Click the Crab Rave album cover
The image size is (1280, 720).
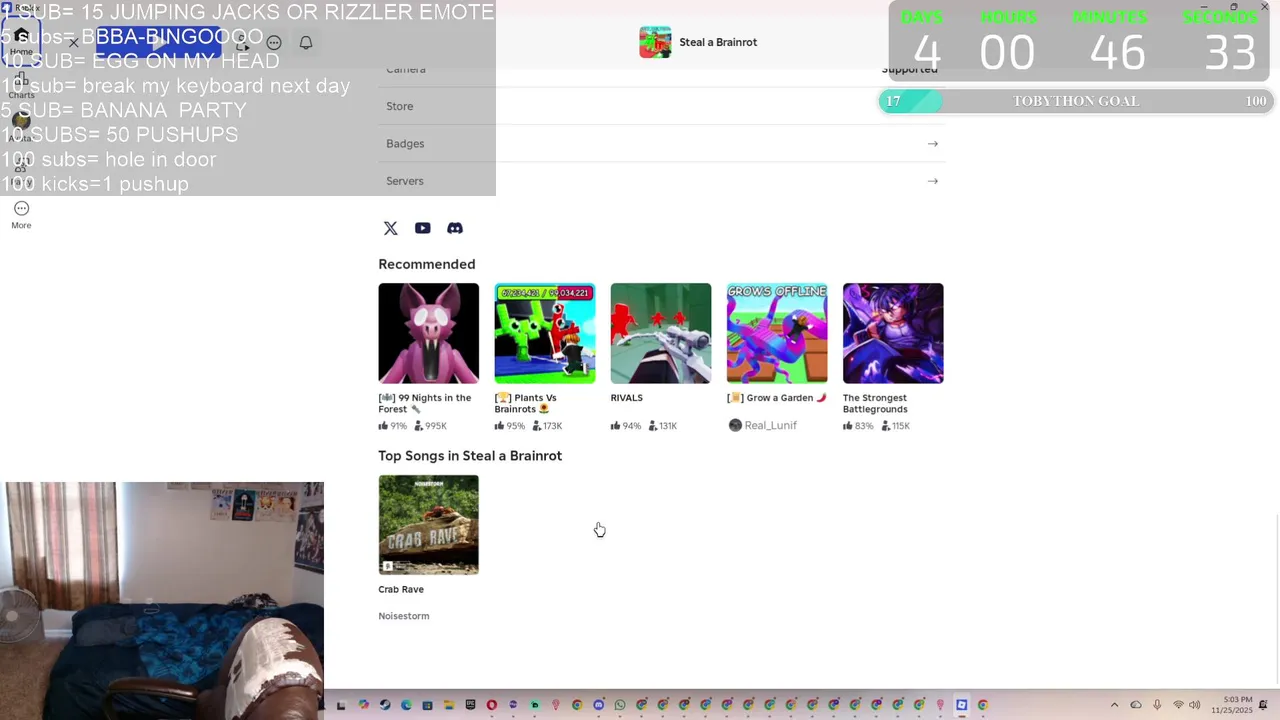[428, 525]
